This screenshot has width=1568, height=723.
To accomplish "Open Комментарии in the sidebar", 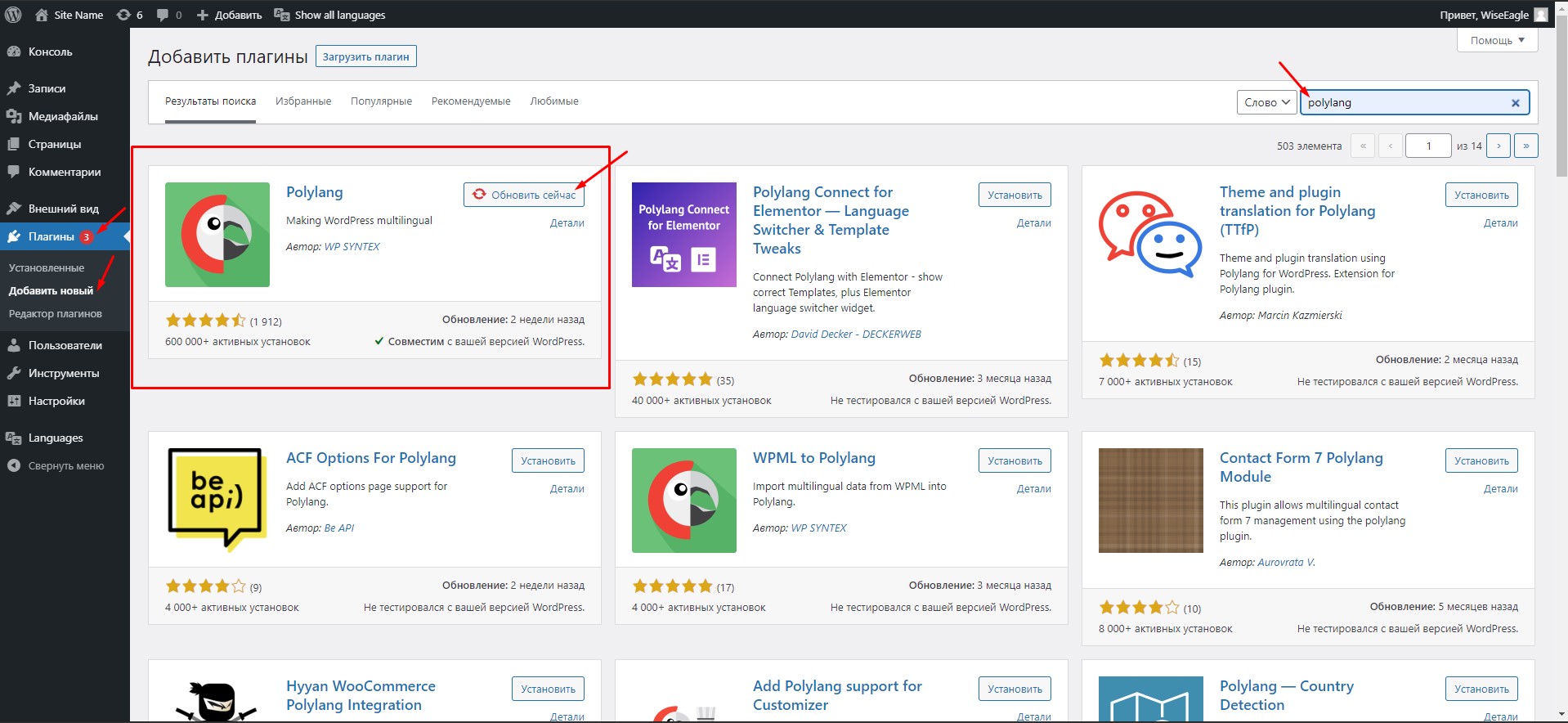I will pos(65,172).
